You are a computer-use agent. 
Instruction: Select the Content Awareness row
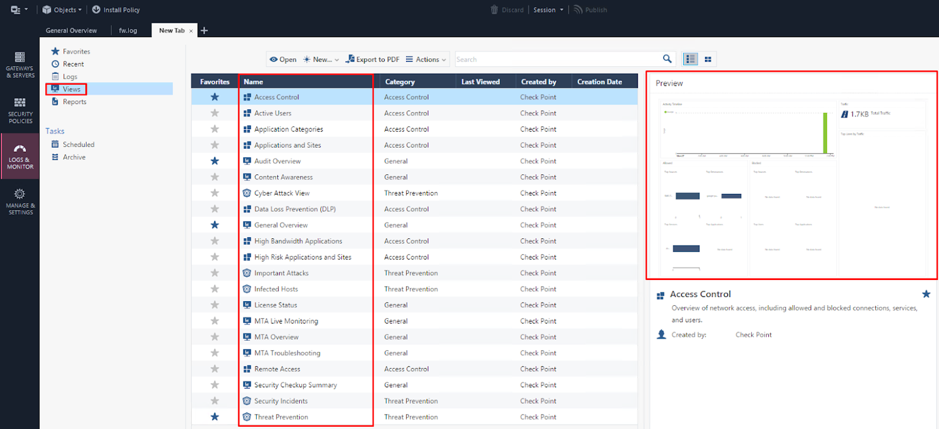point(414,177)
